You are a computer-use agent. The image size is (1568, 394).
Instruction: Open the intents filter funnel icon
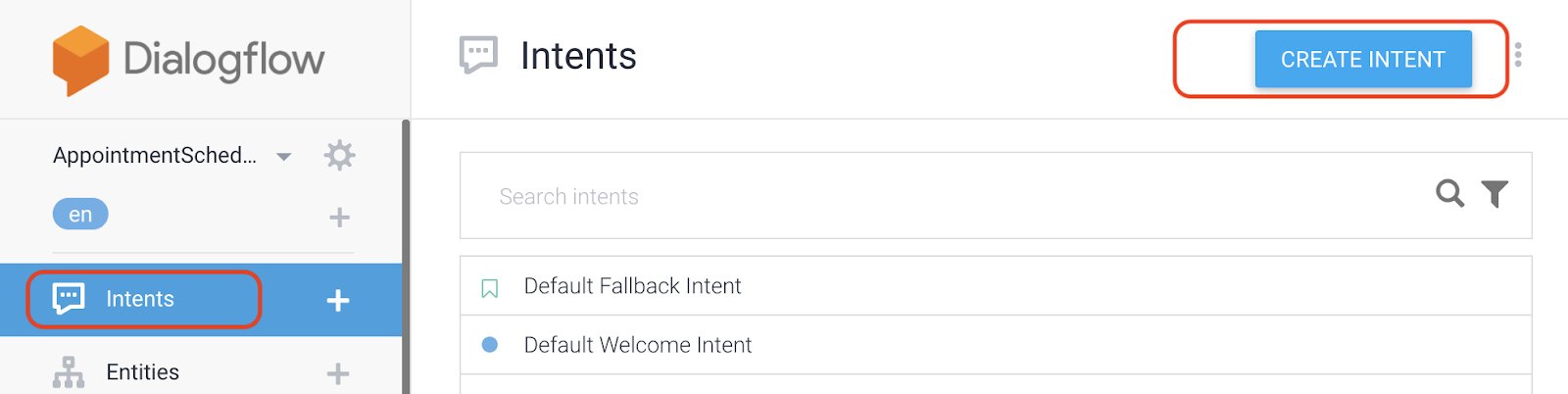point(1494,194)
